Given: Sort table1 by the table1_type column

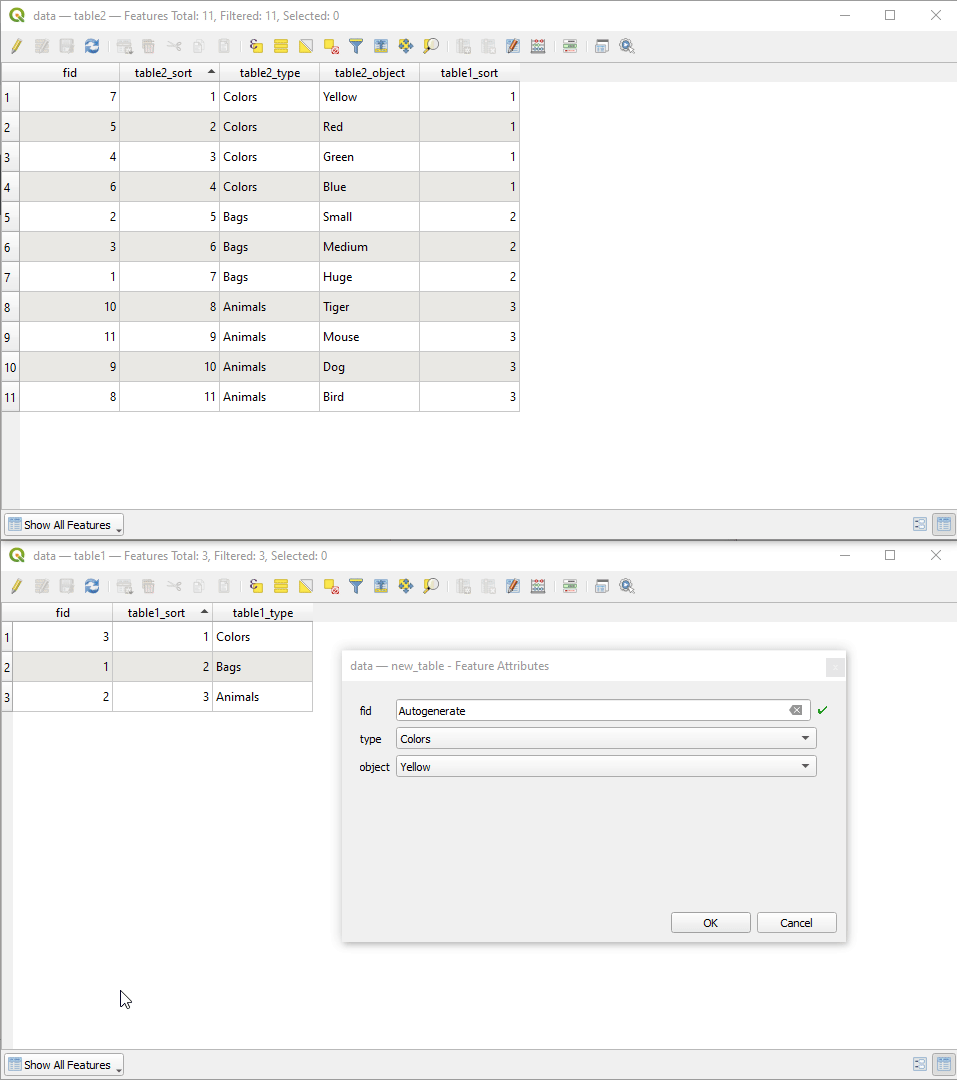Looking at the screenshot, I should (x=262, y=612).
